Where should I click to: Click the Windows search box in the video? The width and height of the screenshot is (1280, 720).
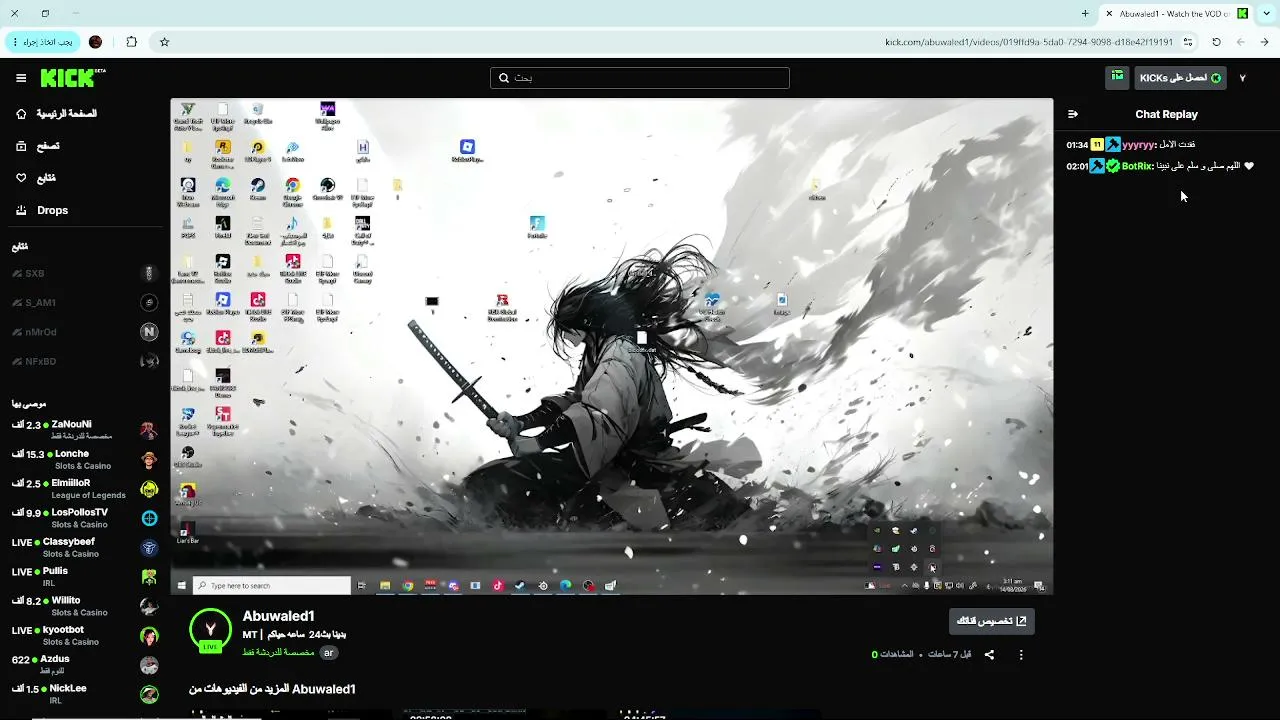pos(272,586)
